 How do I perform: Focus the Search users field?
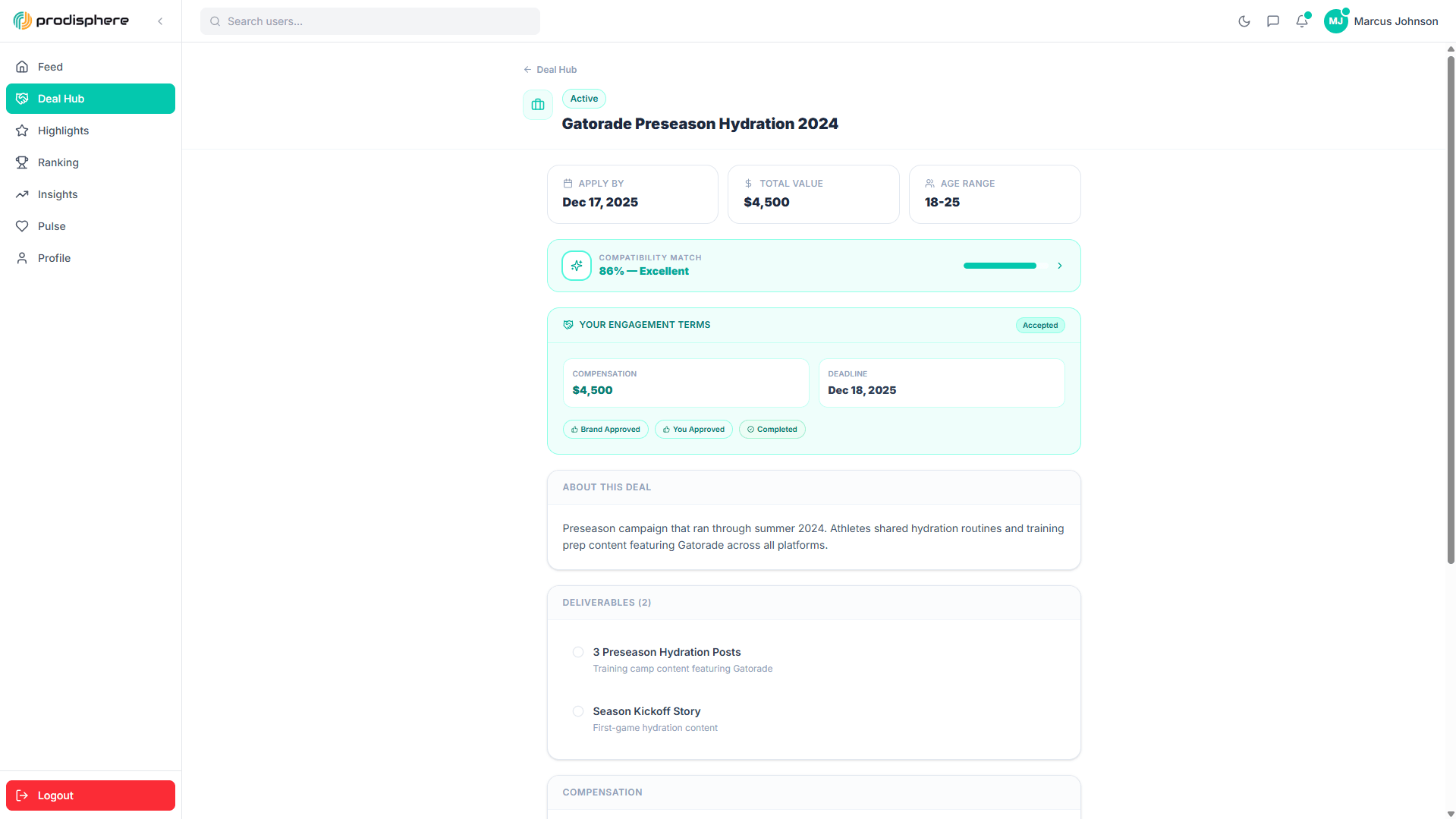(x=370, y=21)
